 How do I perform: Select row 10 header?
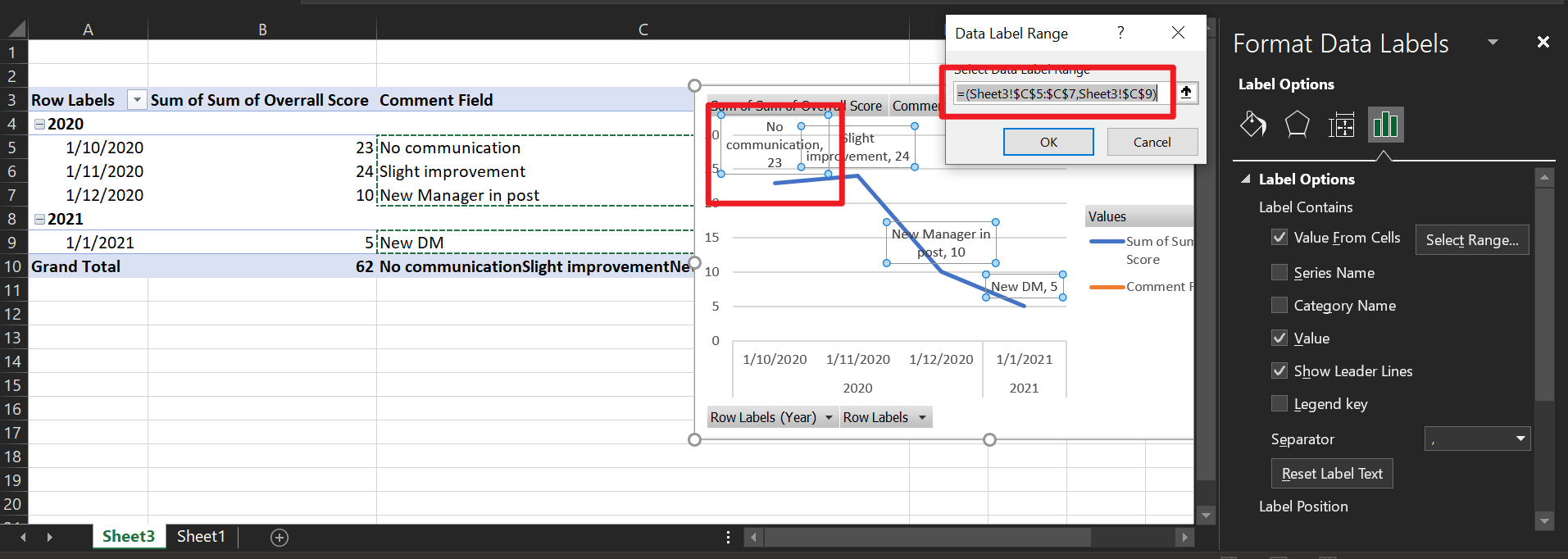coord(13,266)
